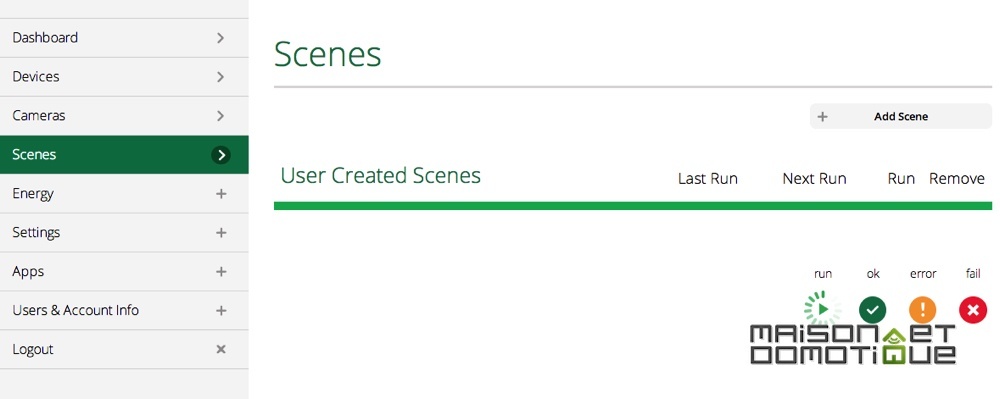Open the Dashboard menu item
The image size is (1000, 399).
[x=124, y=38]
